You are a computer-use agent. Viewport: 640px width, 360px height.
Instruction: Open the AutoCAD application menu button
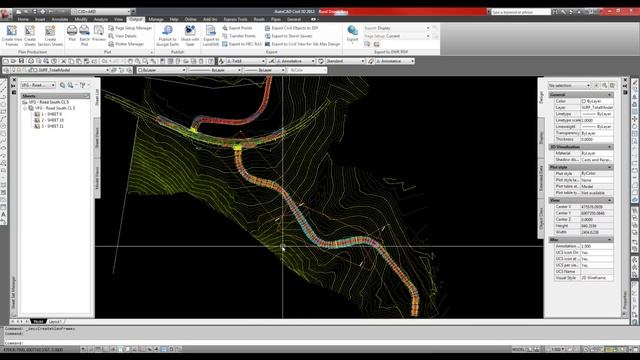tap(6, 13)
